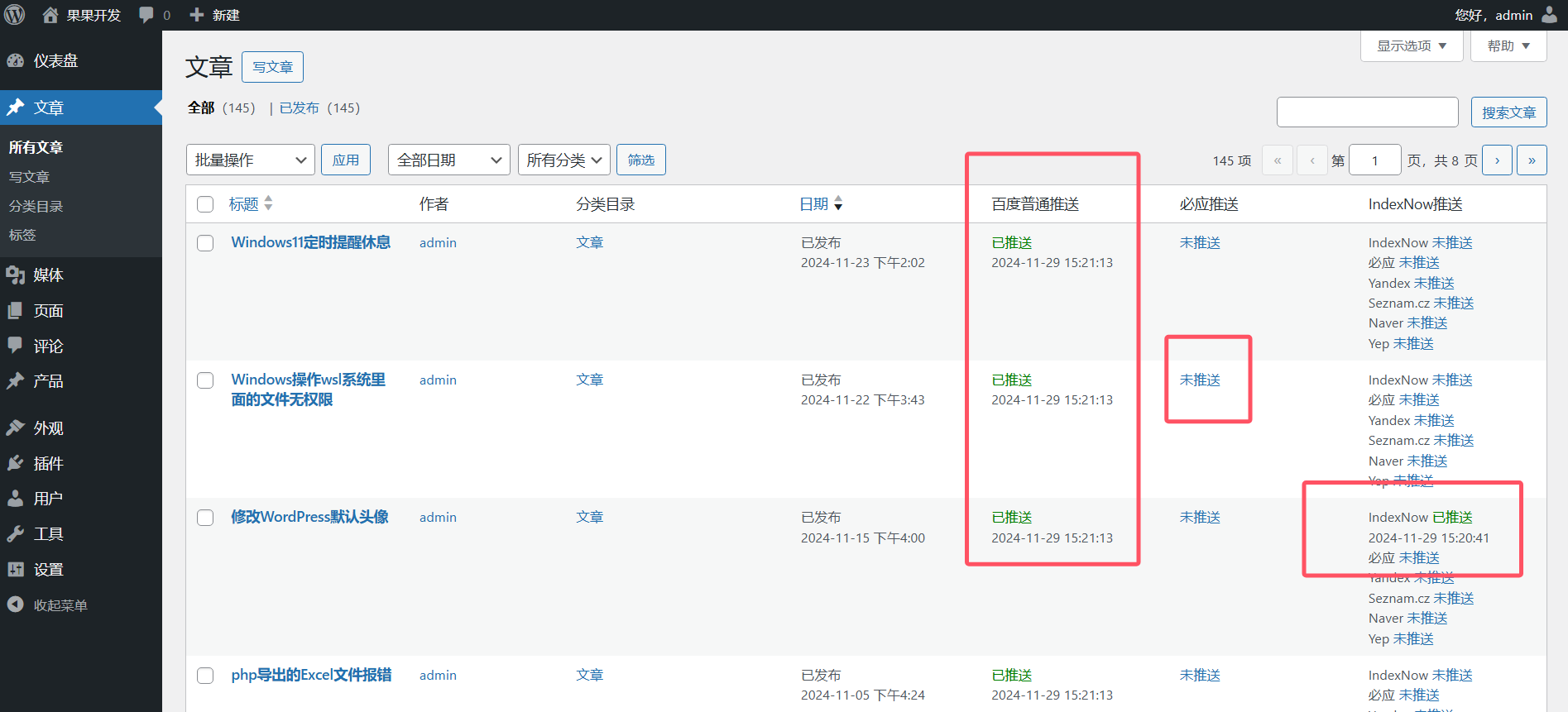Viewport: 1568px width, 712px height.
Task: Click 必应推送 未推送 for Windows11定时提醒休息
Action: point(1200,242)
